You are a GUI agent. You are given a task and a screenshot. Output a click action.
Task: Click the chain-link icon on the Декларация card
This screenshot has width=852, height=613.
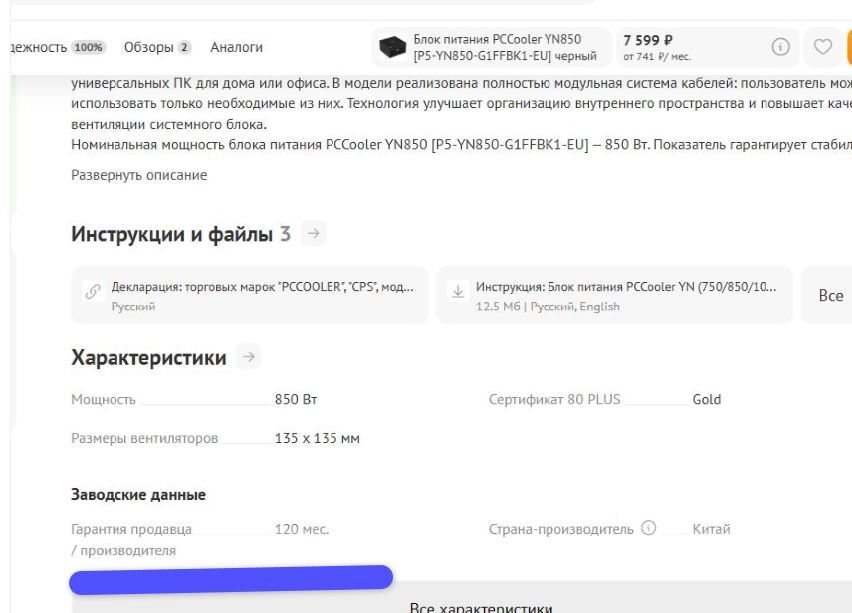(x=93, y=292)
